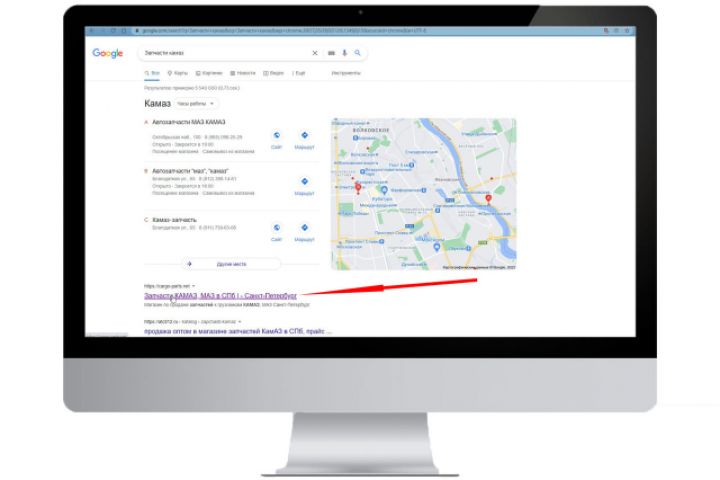Open Инструменты search tools
This screenshot has width=720, height=480.
point(346,73)
